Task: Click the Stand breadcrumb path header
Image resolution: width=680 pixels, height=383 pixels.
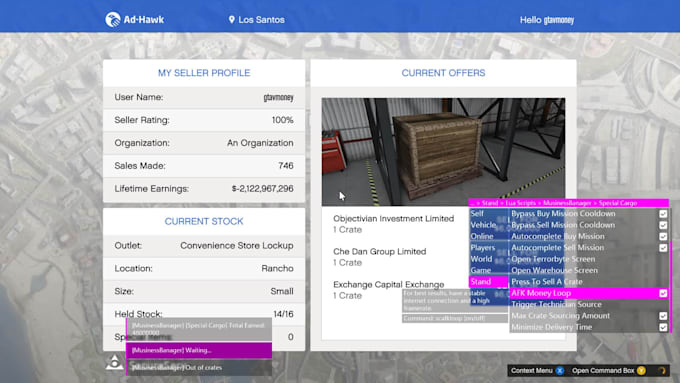Action: (569, 203)
